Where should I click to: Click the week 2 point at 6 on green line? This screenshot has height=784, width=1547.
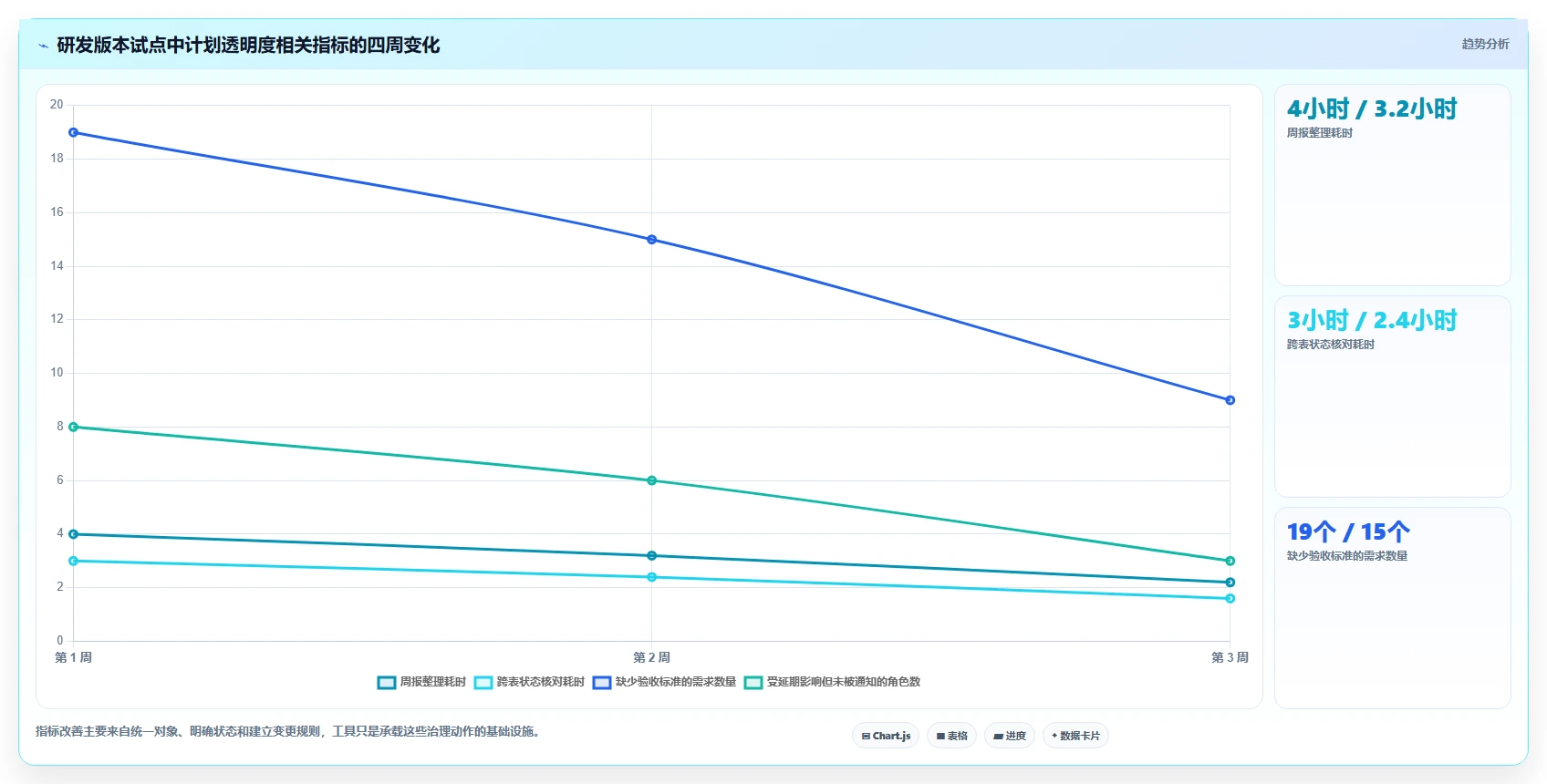pos(651,480)
